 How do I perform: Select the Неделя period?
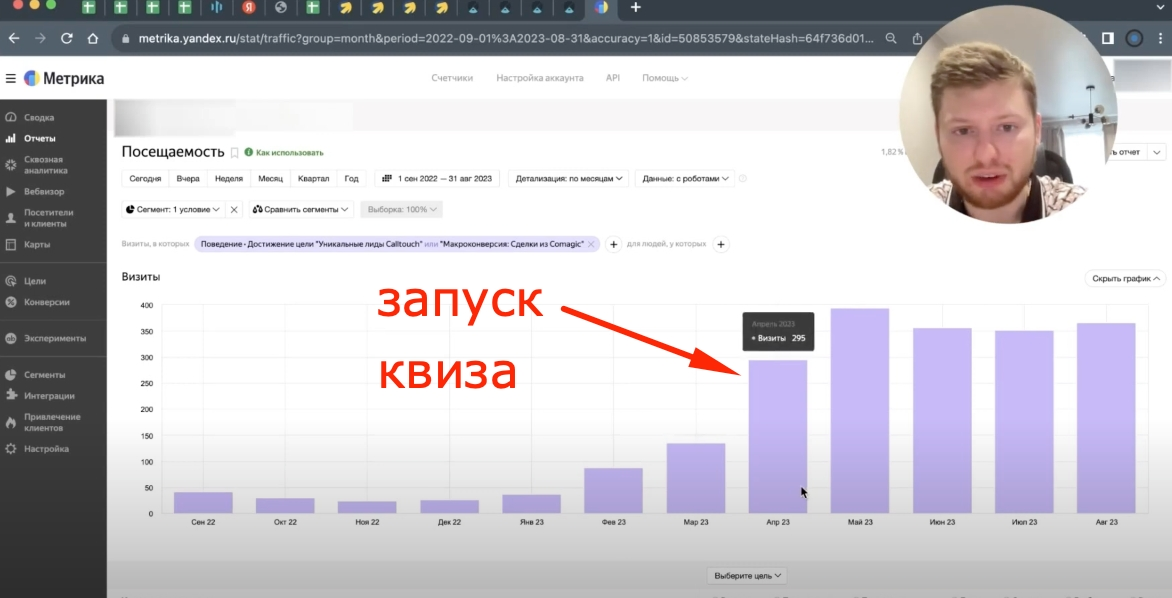(x=229, y=179)
